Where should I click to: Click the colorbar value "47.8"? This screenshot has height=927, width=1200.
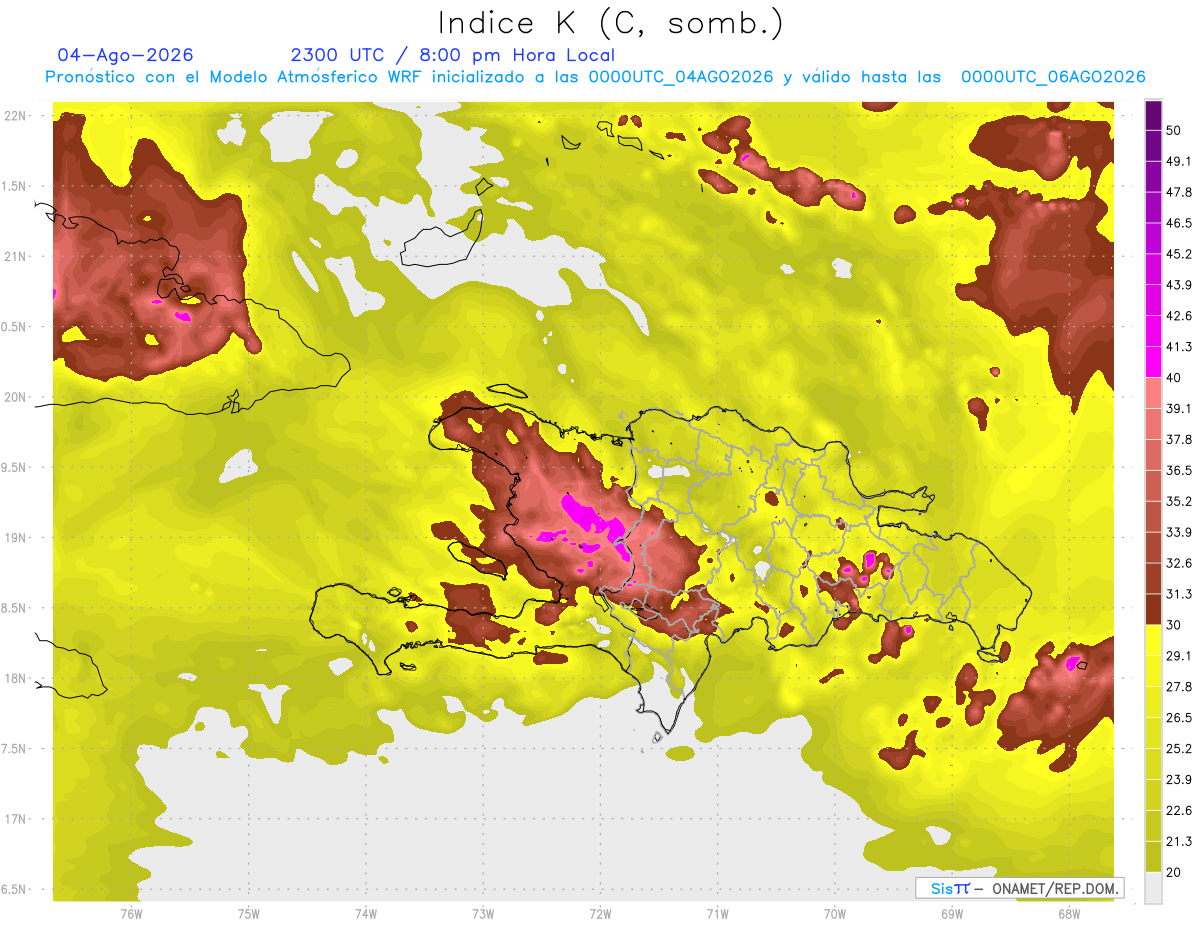[1179, 193]
